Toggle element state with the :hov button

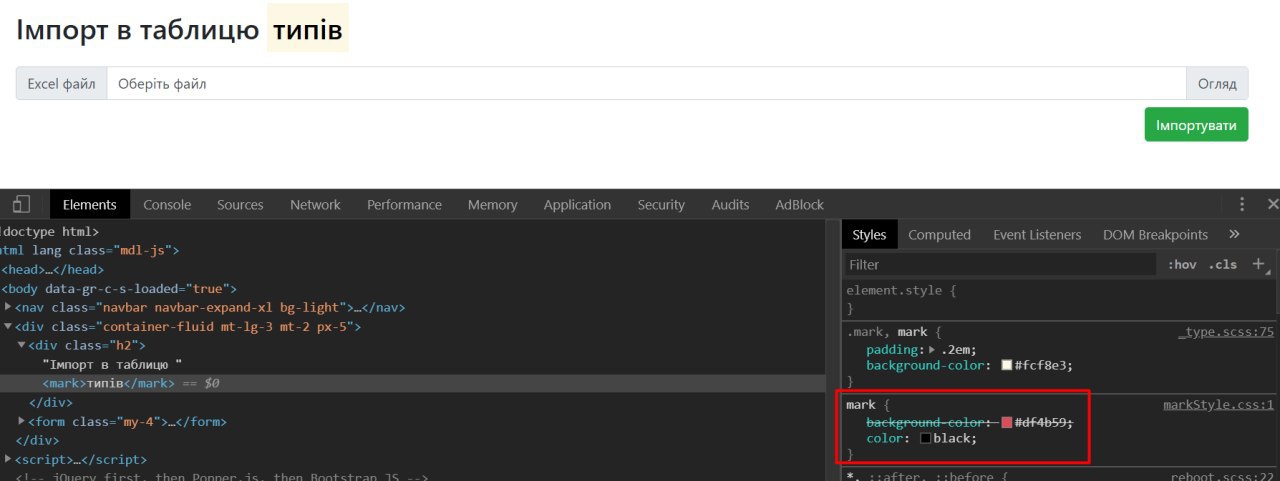pos(1182,264)
